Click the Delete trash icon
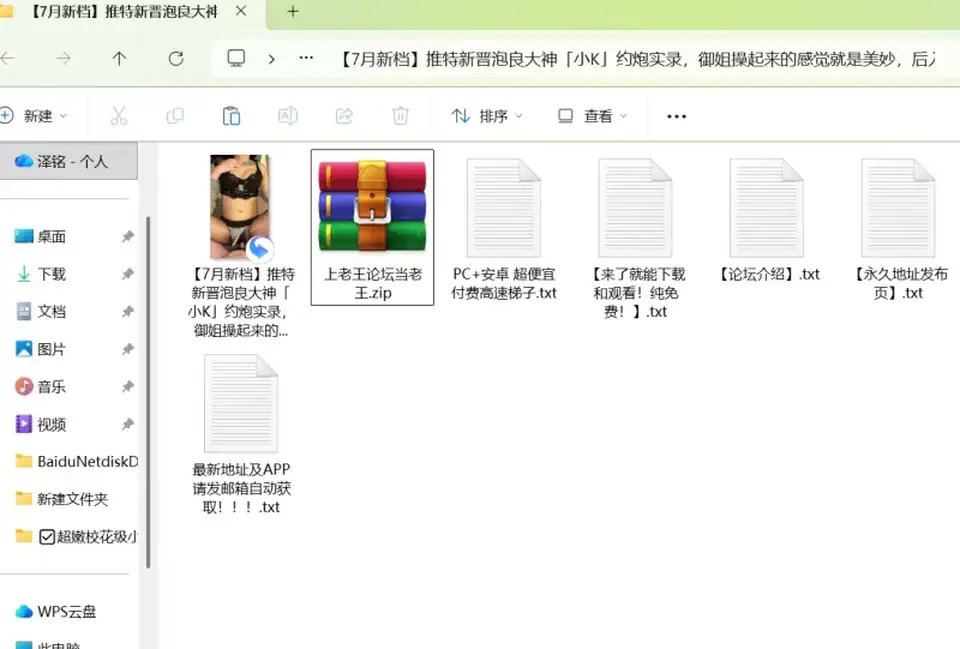 [x=400, y=116]
